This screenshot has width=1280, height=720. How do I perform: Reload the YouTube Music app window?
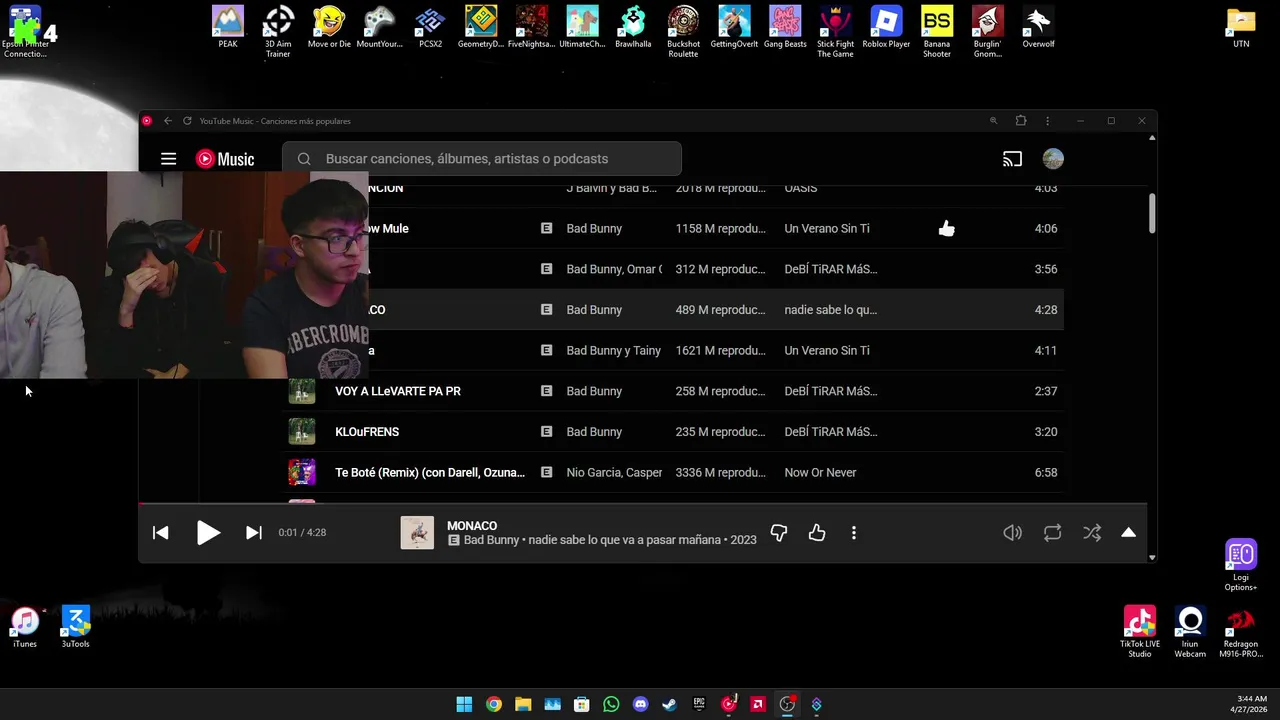(x=187, y=121)
